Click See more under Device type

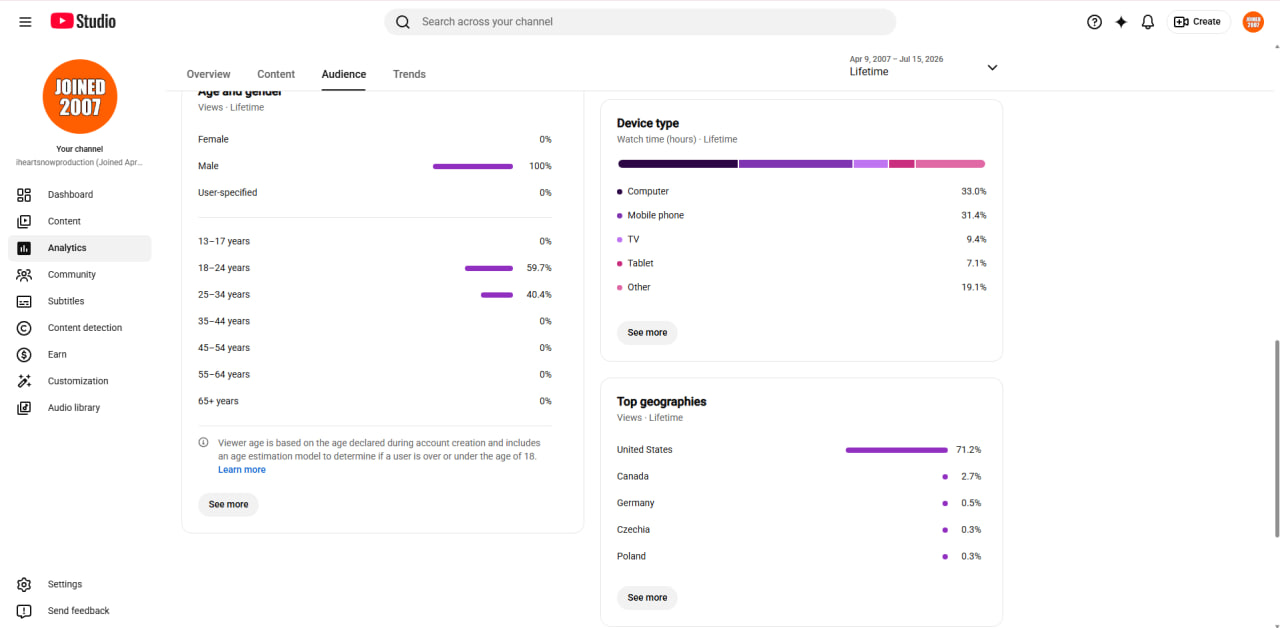click(x=647, y=332)
